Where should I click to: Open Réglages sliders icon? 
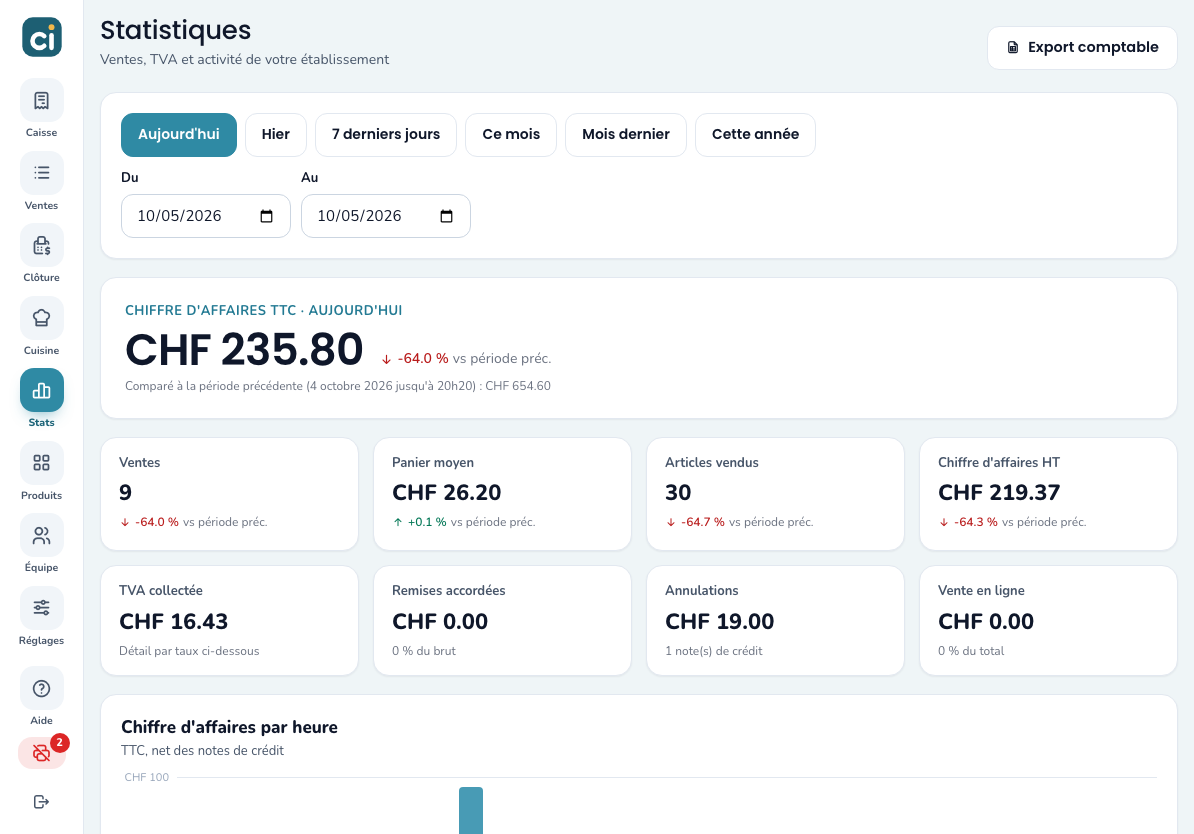point(41,608)
